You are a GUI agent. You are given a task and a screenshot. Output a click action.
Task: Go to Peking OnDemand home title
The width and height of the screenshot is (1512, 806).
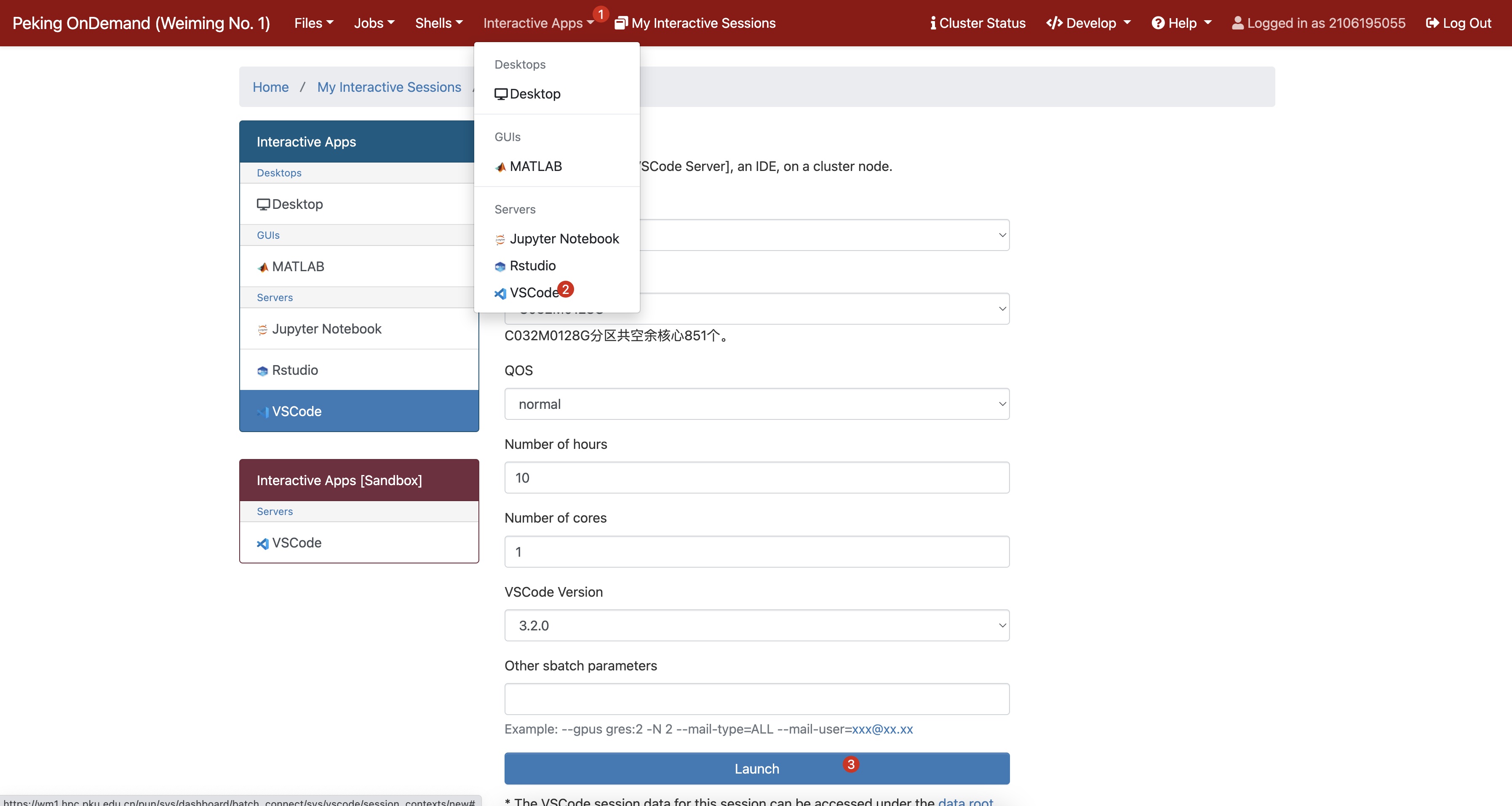[x=141, y=23]
